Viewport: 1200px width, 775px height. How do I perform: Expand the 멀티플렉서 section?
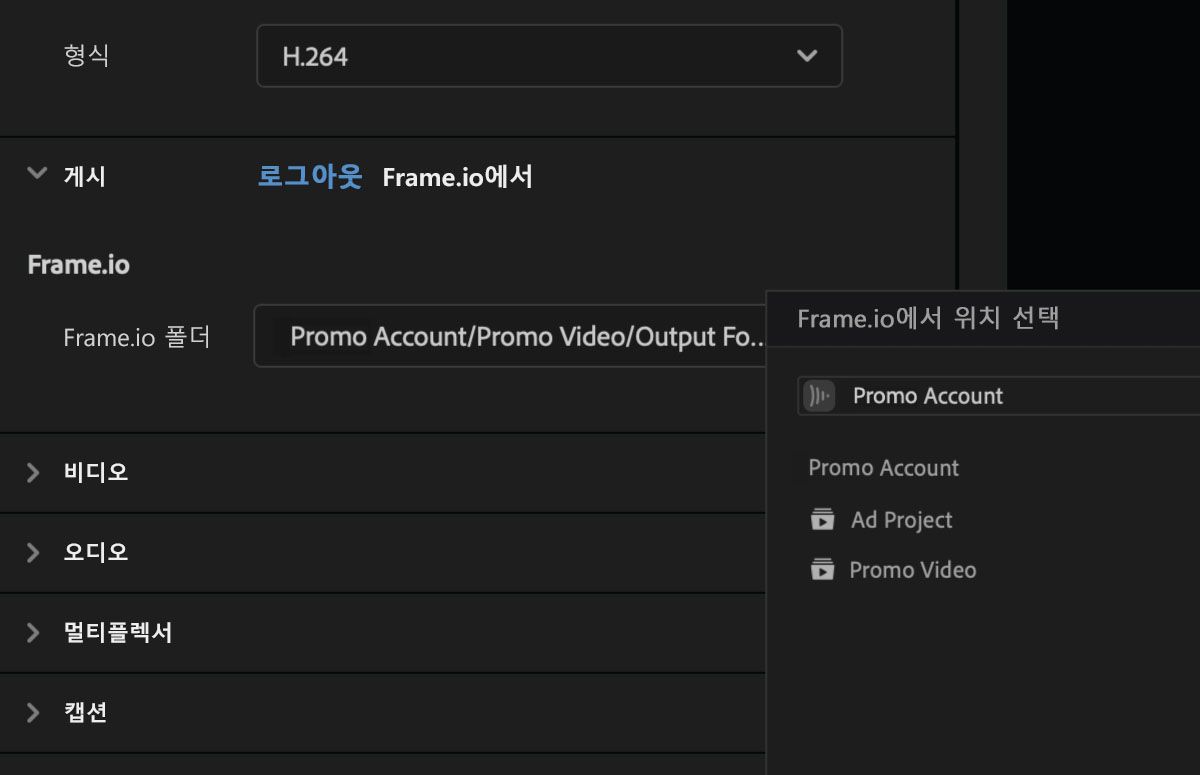[33, 632]
